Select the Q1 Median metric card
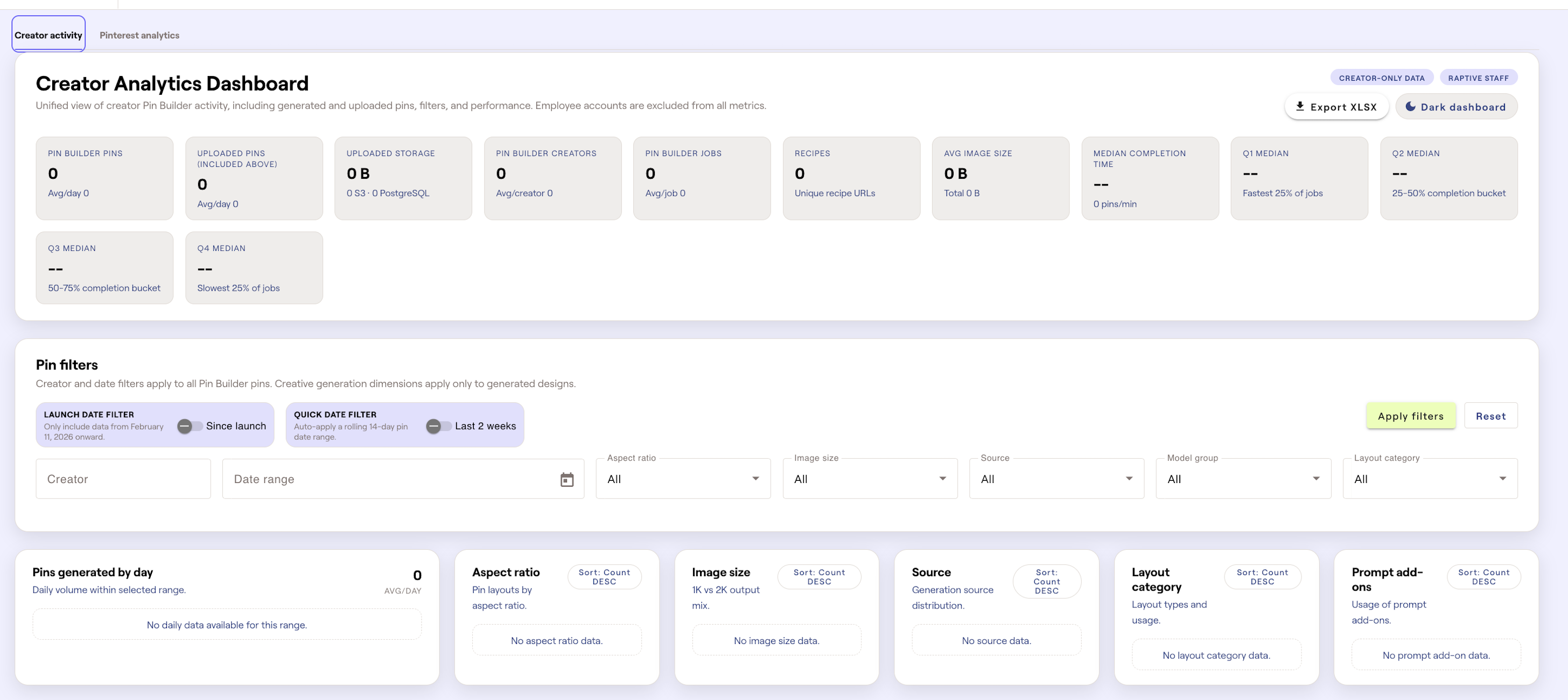Screen dimensions: 1568x700 coord(1299,178)
